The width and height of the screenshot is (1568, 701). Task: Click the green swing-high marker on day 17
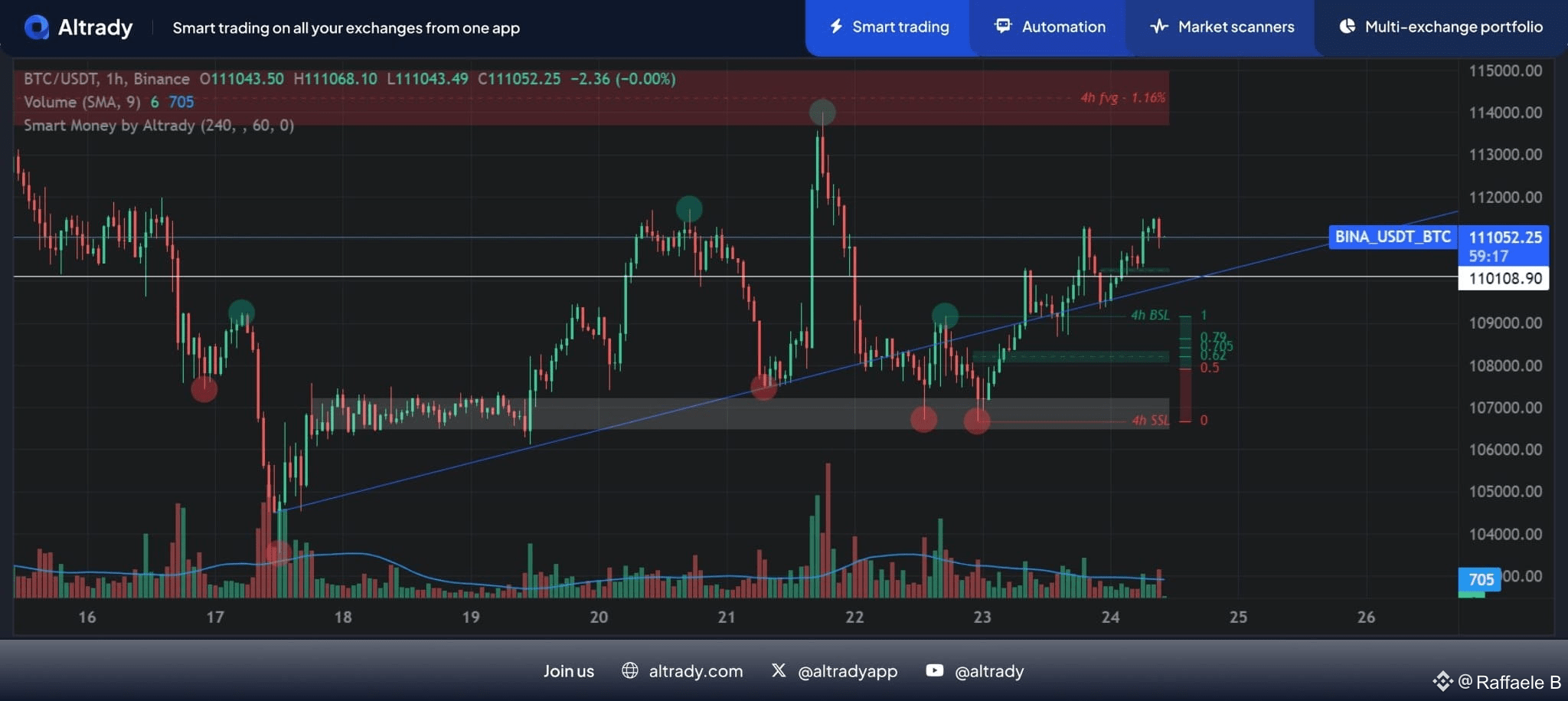(241, 313)
